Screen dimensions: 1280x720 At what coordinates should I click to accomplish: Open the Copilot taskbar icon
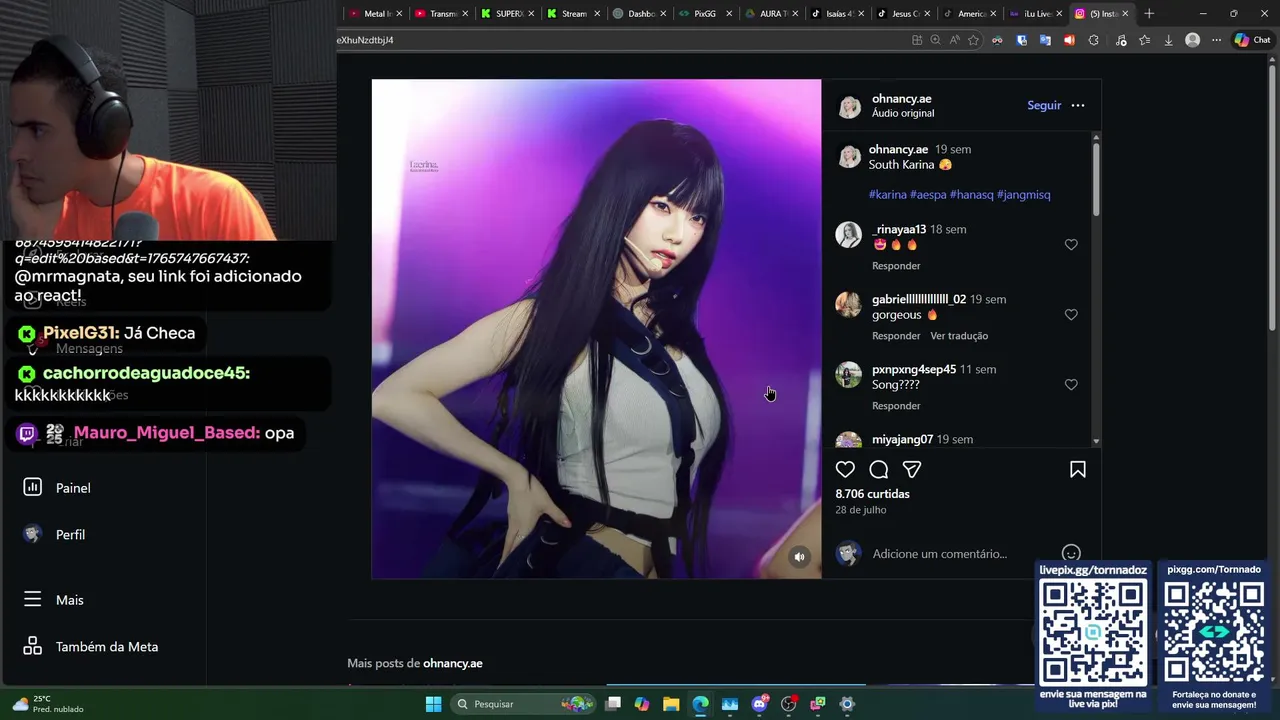(x=642, y=704)
